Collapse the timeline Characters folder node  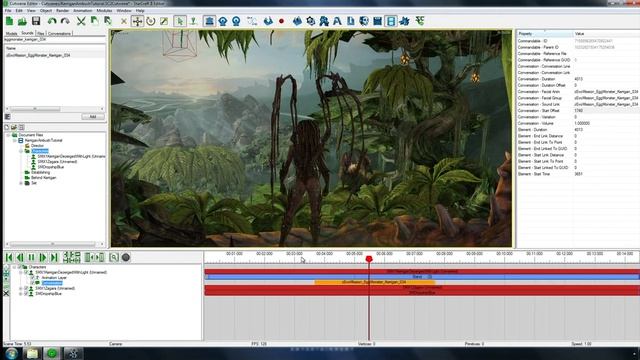tap(14, 267)
